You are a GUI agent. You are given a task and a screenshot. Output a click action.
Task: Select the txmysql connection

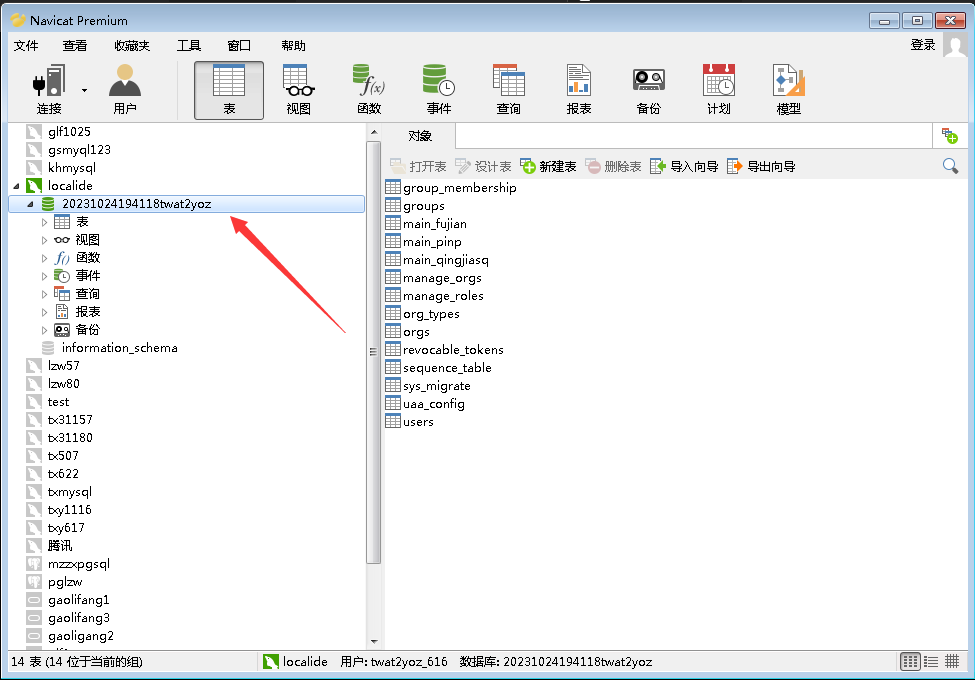[70, 492]
